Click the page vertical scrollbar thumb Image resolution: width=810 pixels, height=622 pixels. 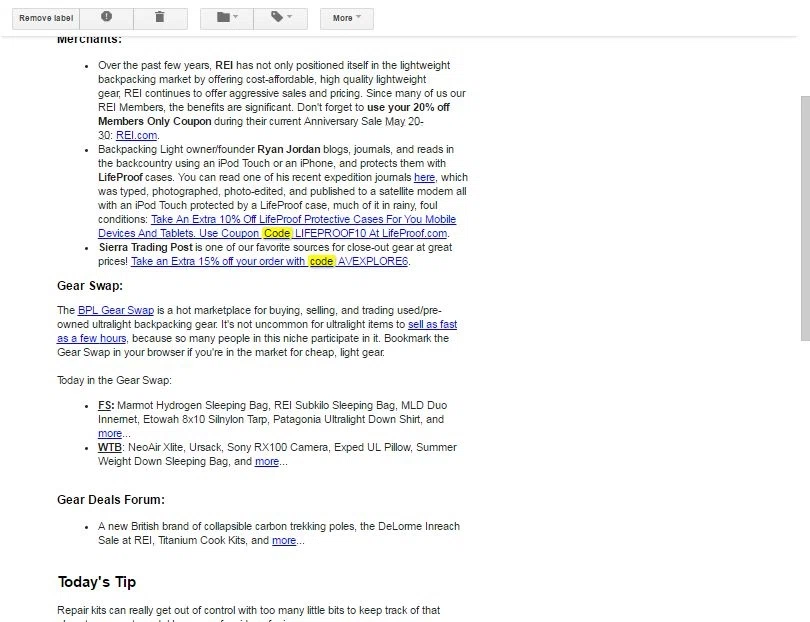pos(805,218)
